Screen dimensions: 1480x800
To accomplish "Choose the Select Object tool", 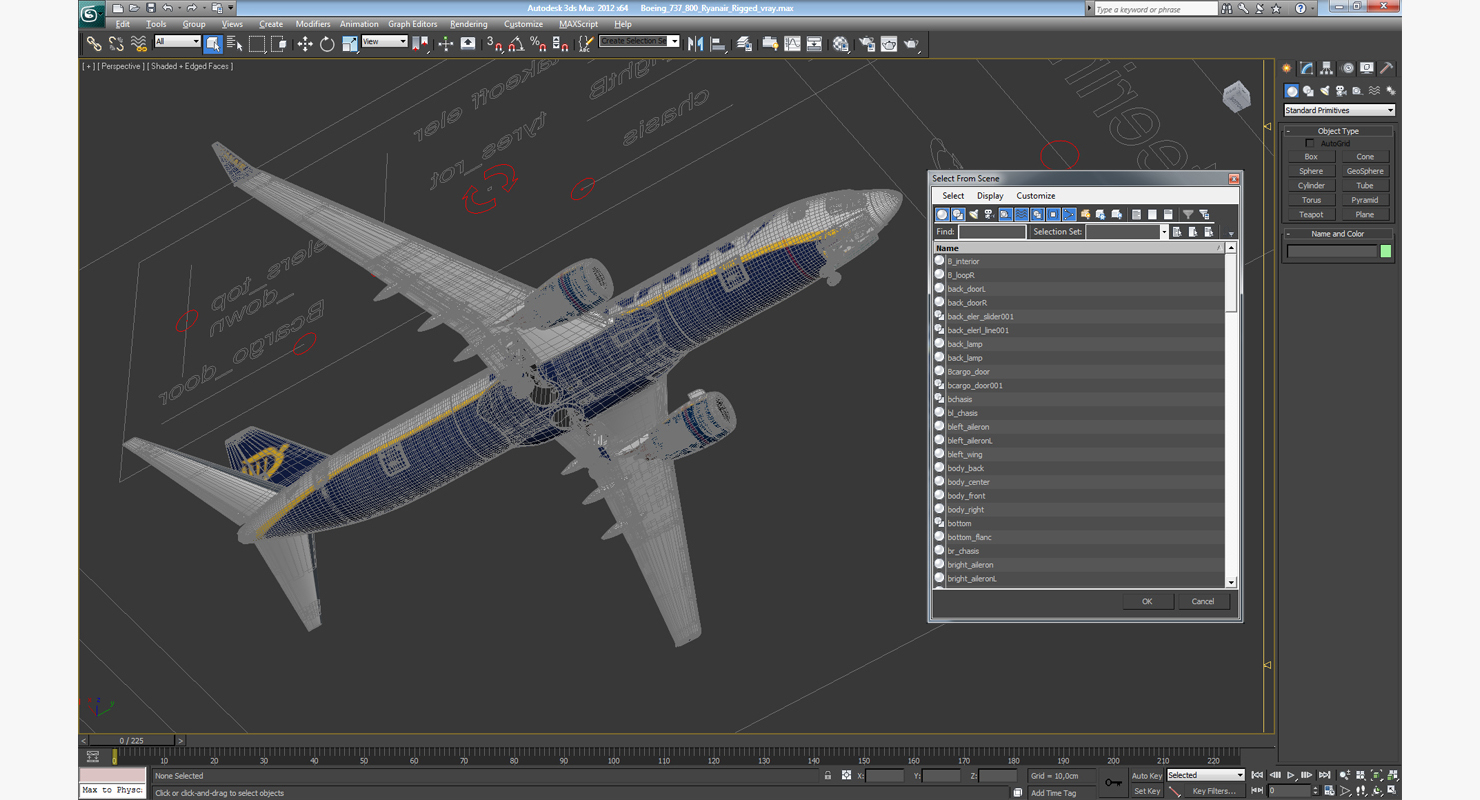I will pyautogui.click(x=213, y=44).
